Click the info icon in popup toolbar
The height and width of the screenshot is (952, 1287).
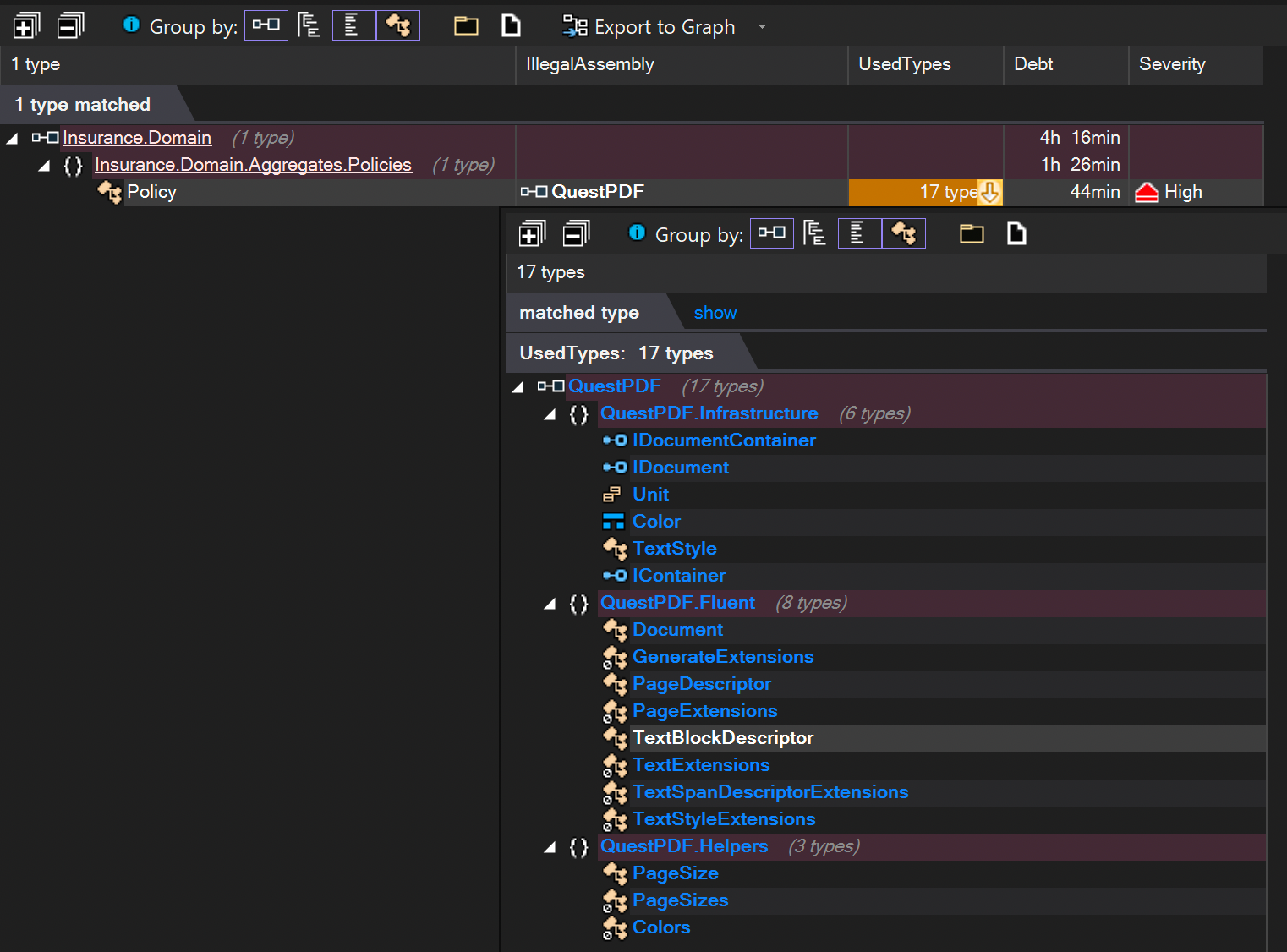[637, 233]
